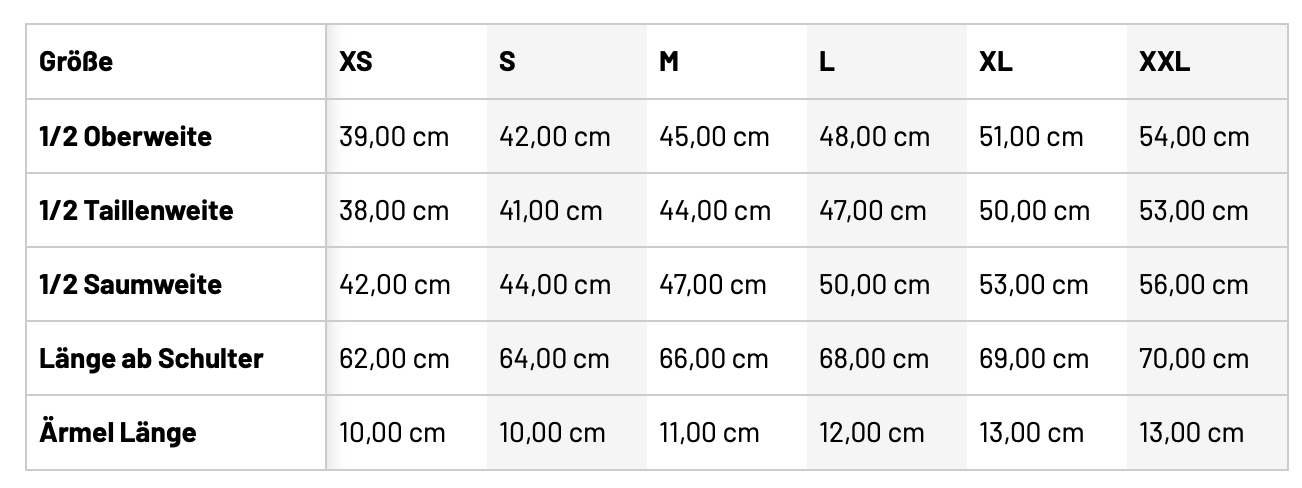Click the XXL column header

[x=1164, y=62]
